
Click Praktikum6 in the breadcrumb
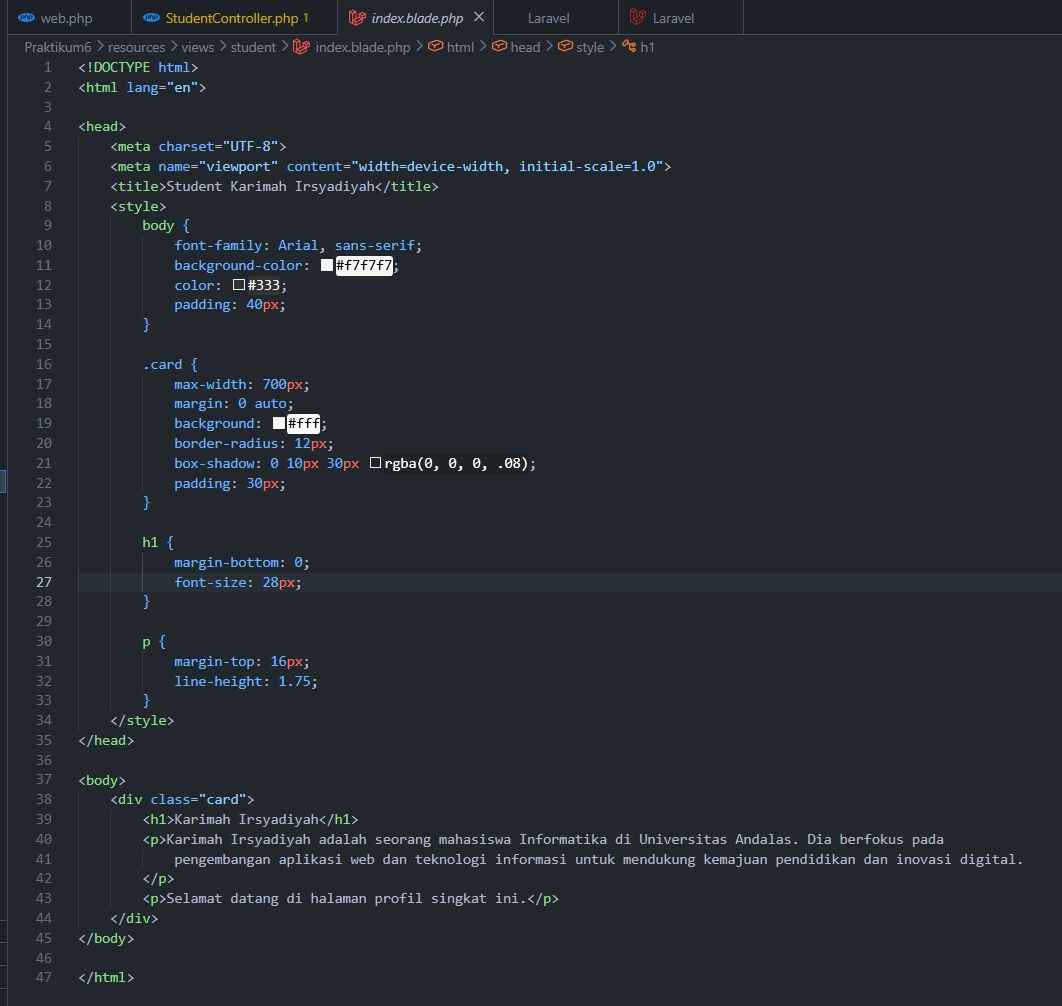[x=58, y=47]
